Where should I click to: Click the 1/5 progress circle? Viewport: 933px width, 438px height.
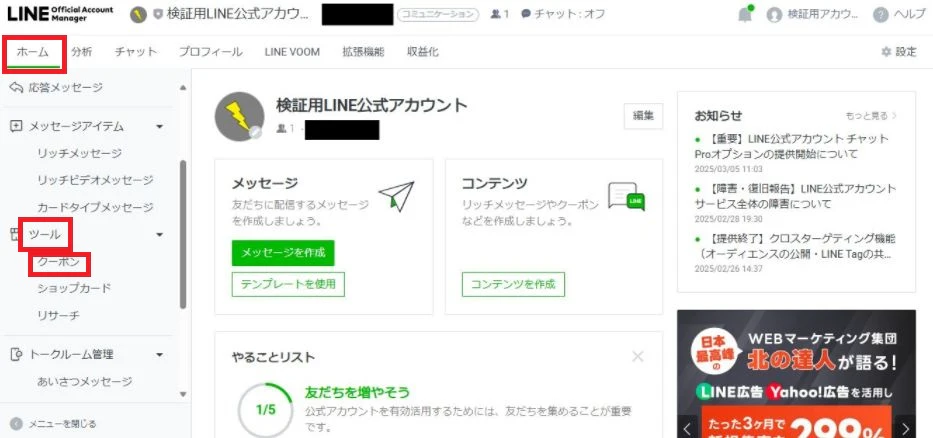266,410
